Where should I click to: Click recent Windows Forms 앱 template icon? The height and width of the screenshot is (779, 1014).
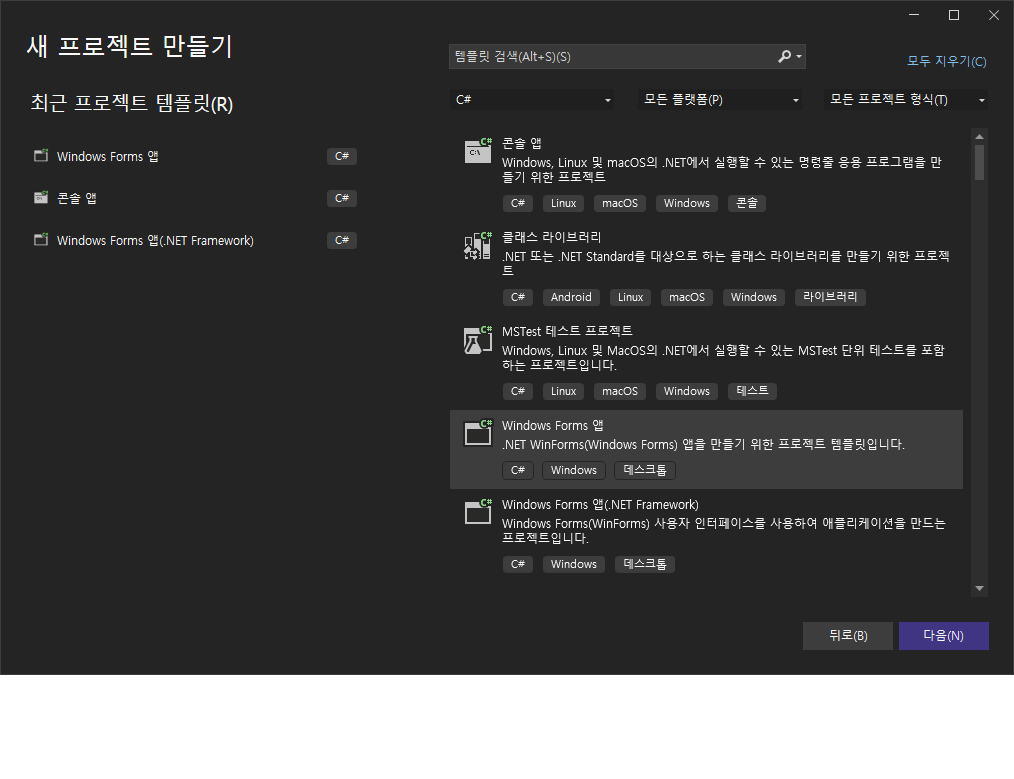(x=41, y=156)
